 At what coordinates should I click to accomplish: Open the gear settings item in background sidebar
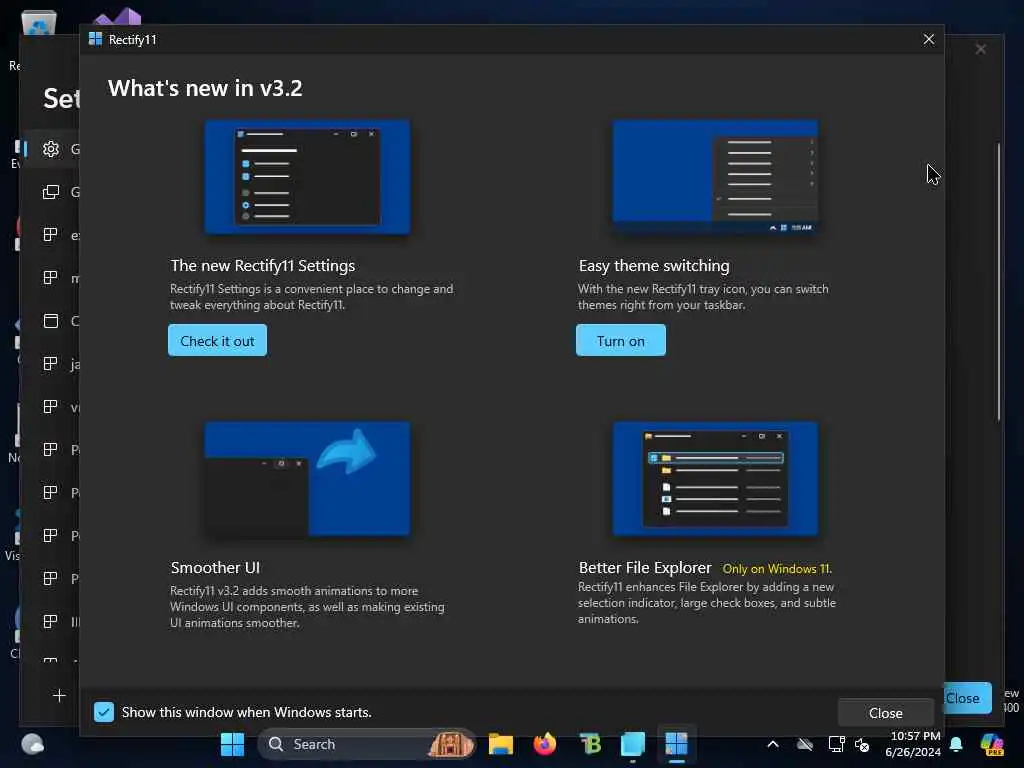pyautogui.click(x=51, y=149)
